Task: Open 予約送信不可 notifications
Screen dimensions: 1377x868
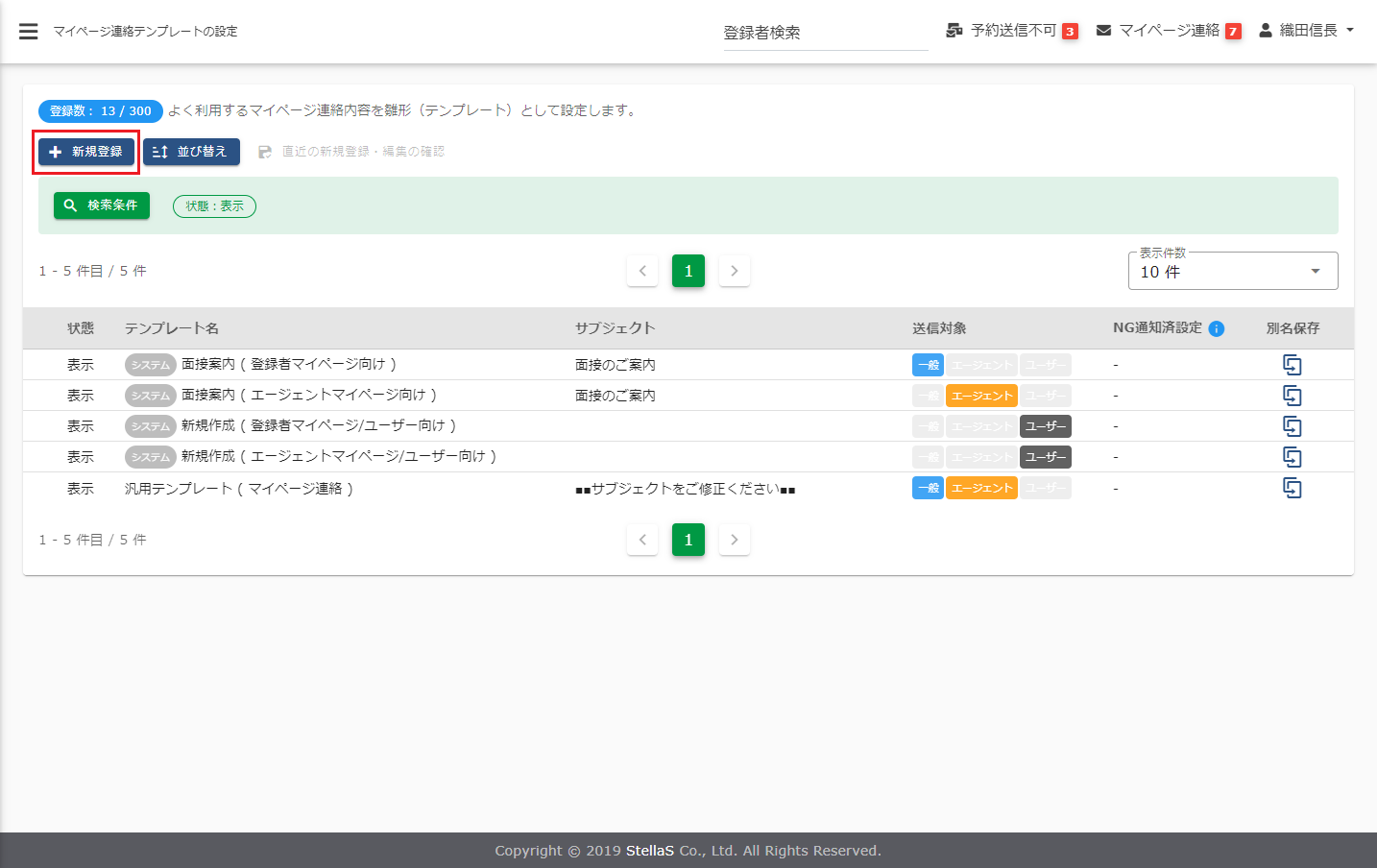Action: click(x=1012, y=31)
